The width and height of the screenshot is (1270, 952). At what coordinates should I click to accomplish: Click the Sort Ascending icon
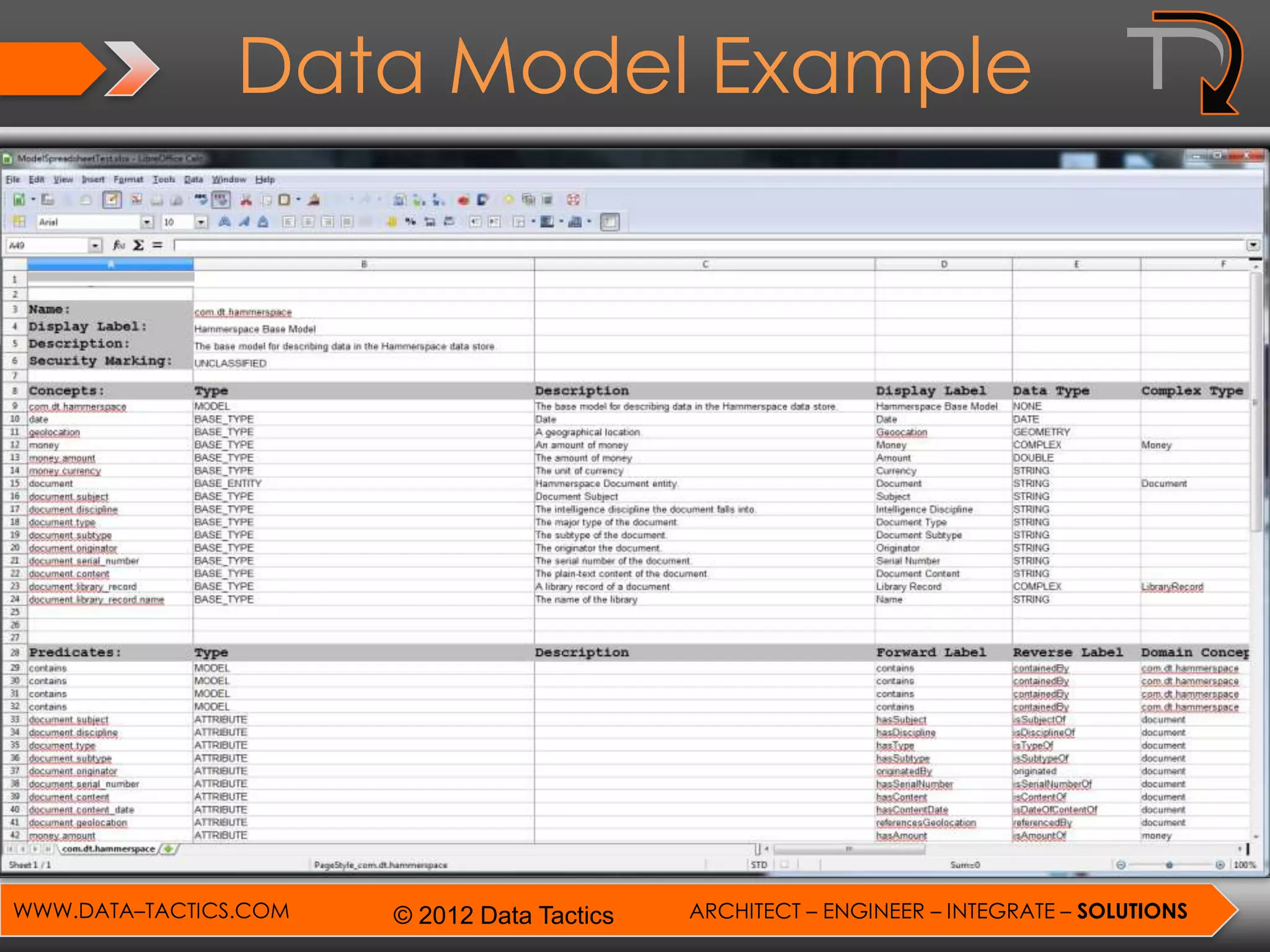coord(420,200)
